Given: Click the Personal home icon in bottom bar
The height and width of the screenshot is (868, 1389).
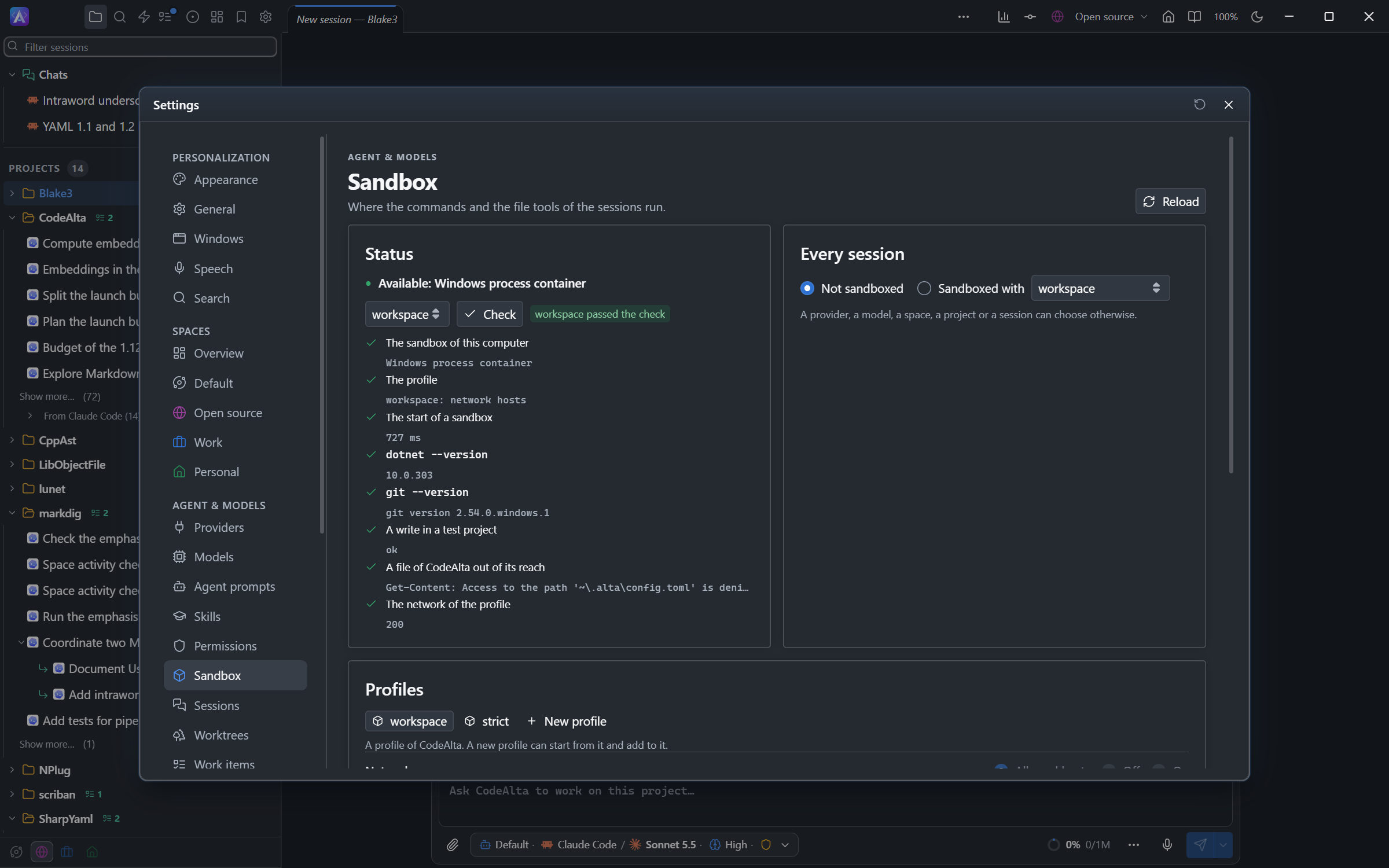Looking at the screenshot, I should (x=92, y=852).
